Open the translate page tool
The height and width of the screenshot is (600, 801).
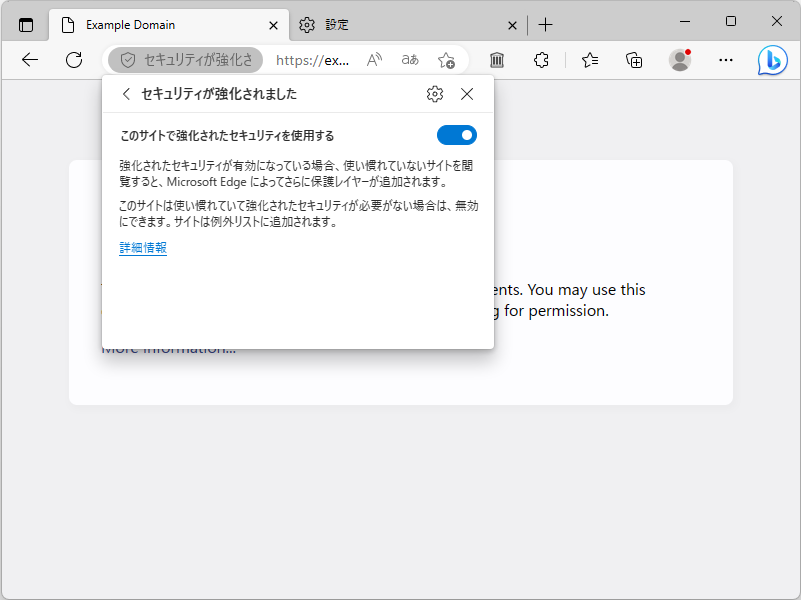(409, 60)
